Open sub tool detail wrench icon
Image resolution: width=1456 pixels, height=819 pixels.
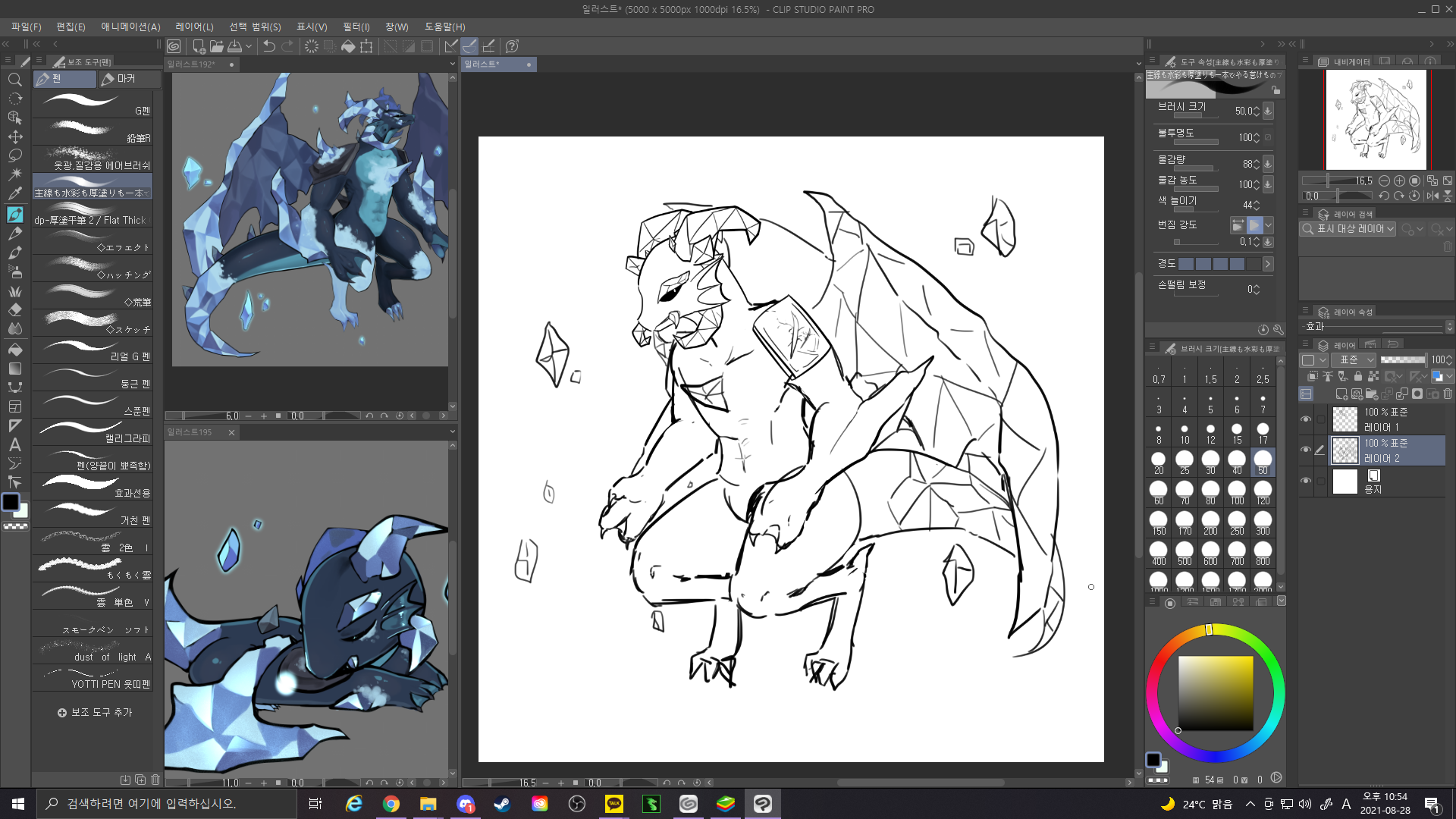[1279, 330]
